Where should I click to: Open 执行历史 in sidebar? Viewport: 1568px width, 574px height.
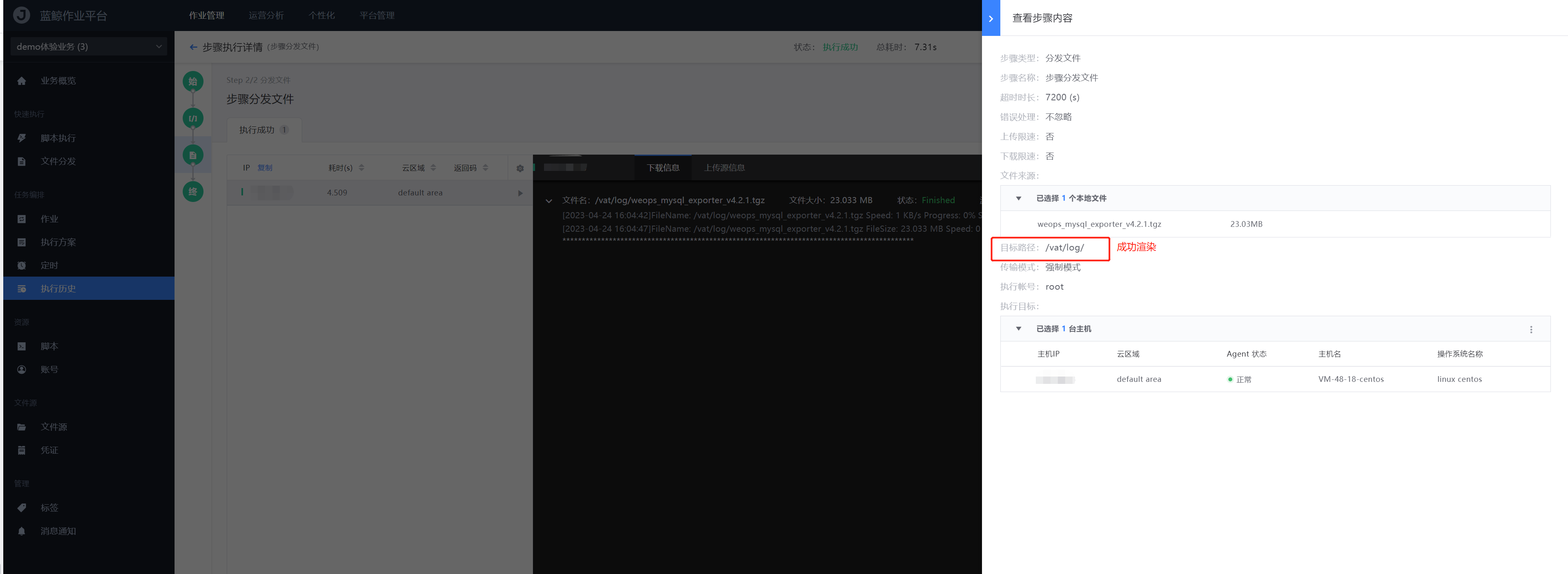click(89, 288)
